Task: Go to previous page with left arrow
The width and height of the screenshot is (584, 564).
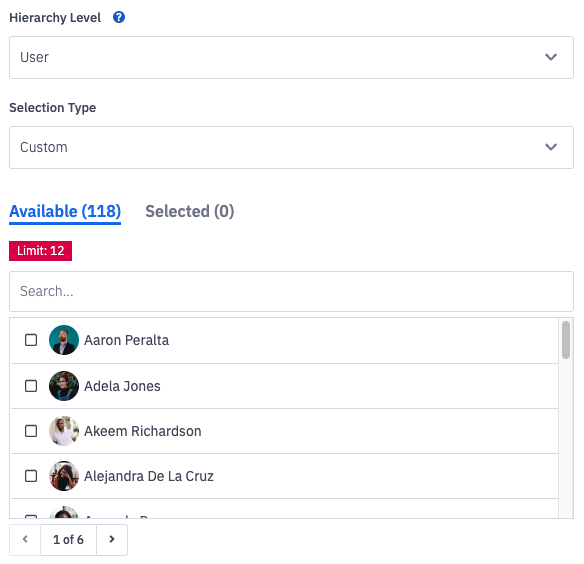Action: [25, 539]
